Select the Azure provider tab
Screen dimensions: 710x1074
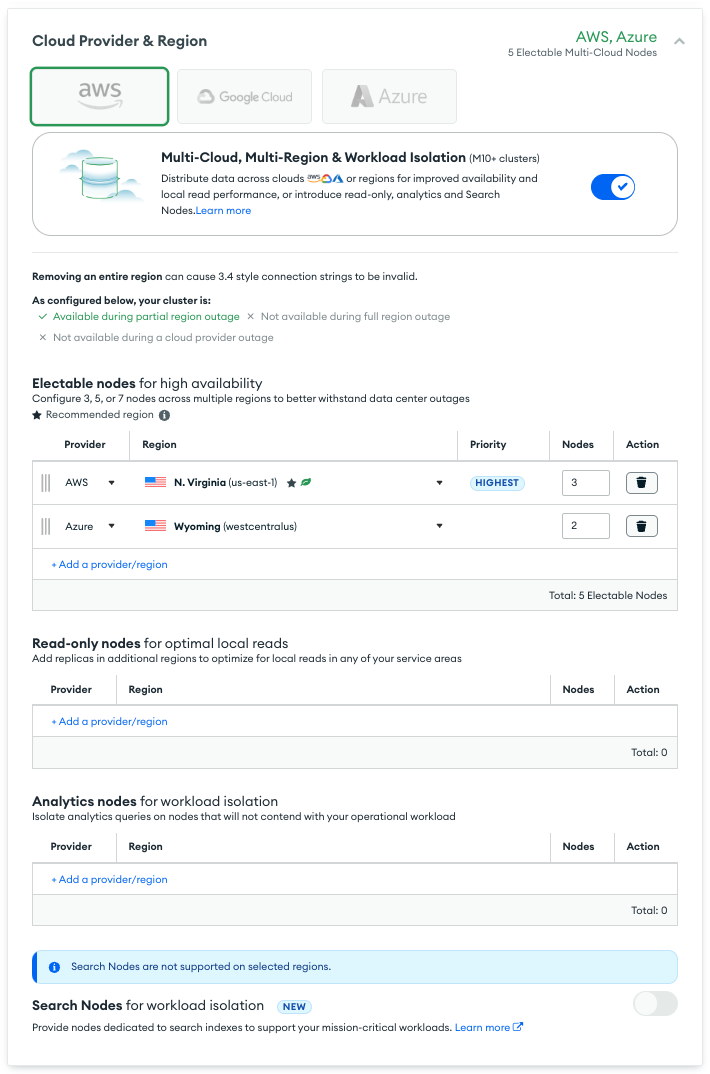pos(389,97)
